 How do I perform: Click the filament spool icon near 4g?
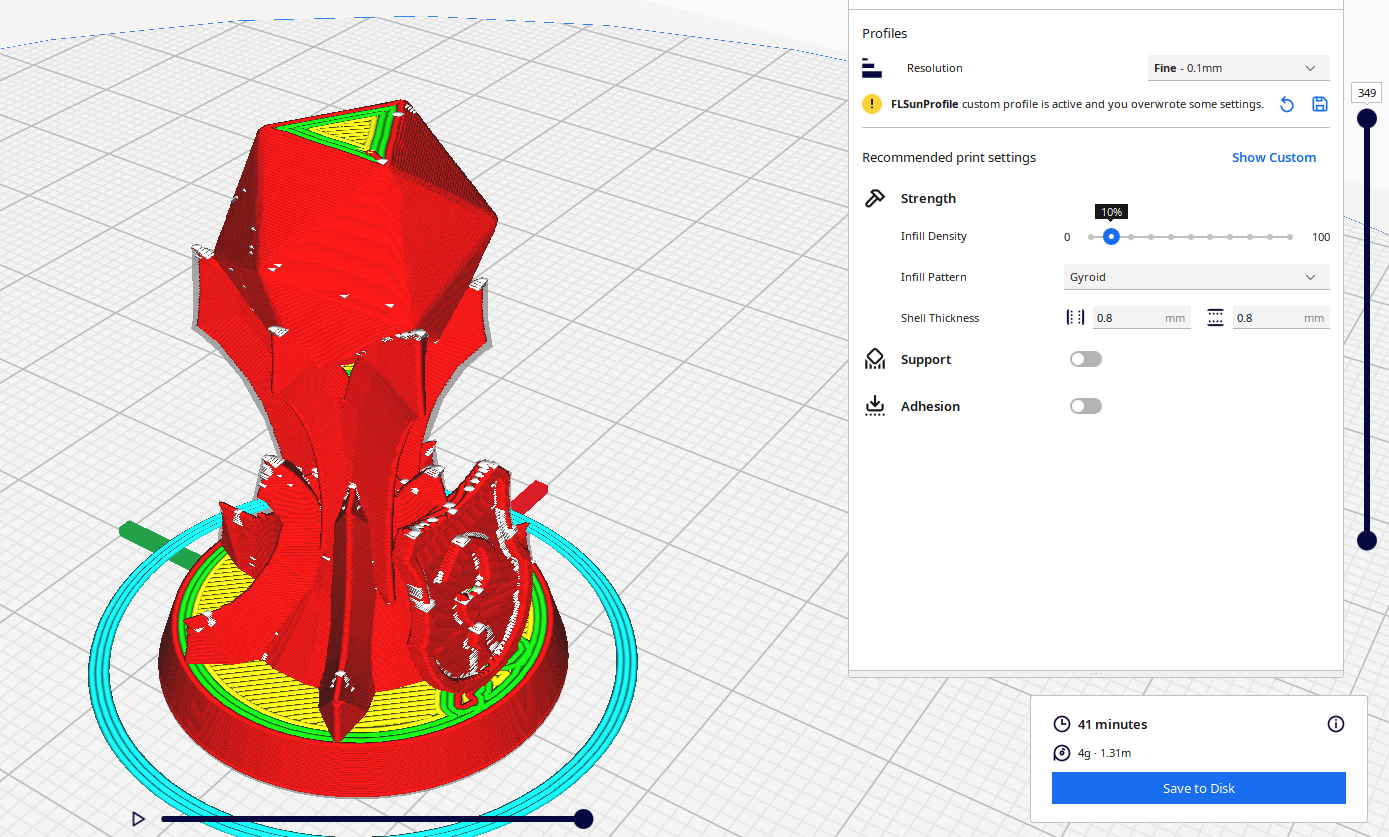[x=1061, y=753]
